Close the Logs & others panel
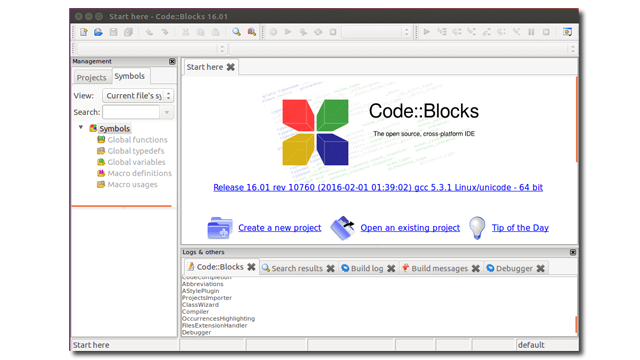This screenshot has width=640, height=360. click(573, 252)
